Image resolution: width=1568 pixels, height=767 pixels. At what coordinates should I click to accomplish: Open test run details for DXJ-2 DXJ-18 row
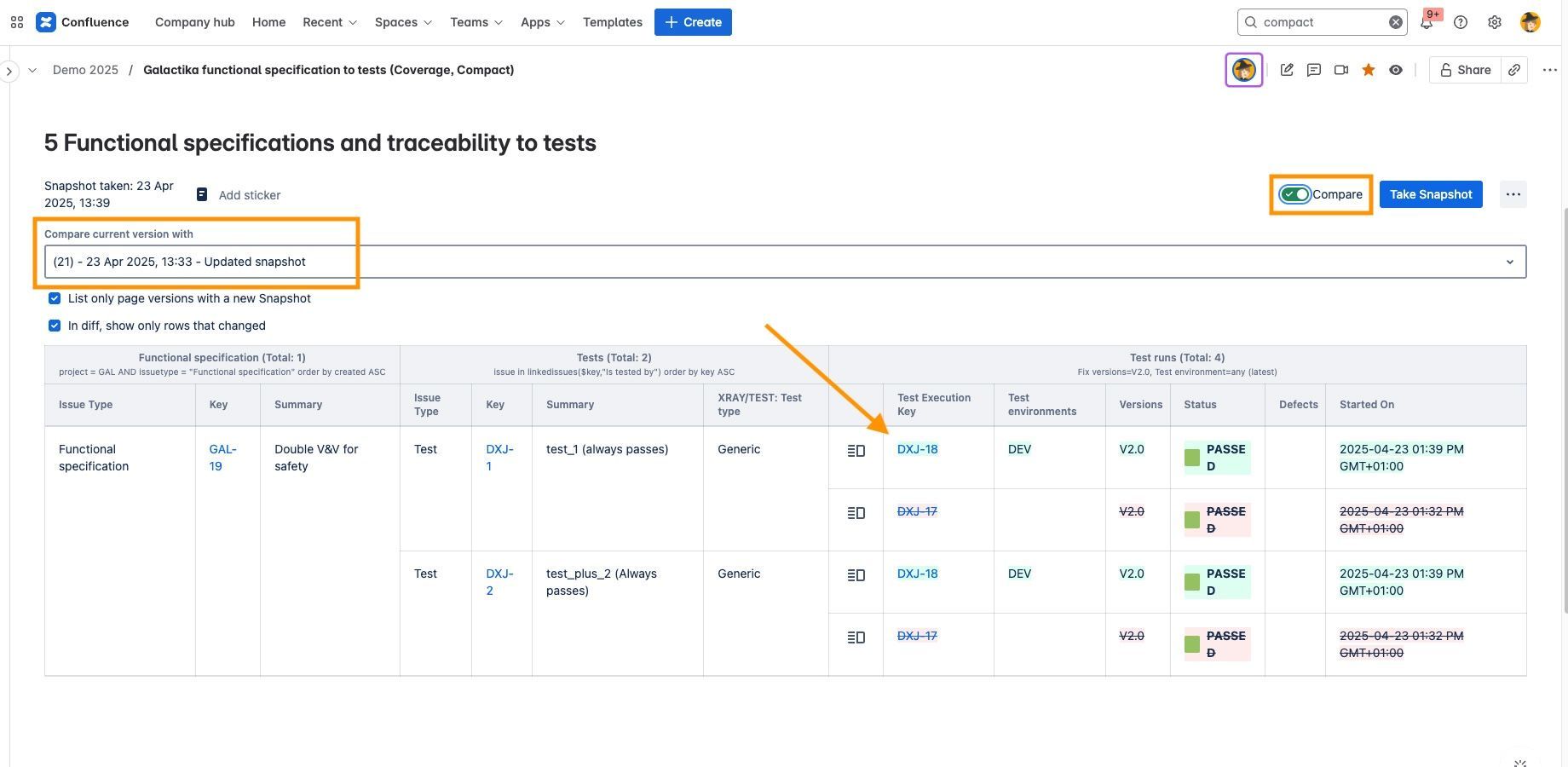pyautogui.click(x=856, y=575)
